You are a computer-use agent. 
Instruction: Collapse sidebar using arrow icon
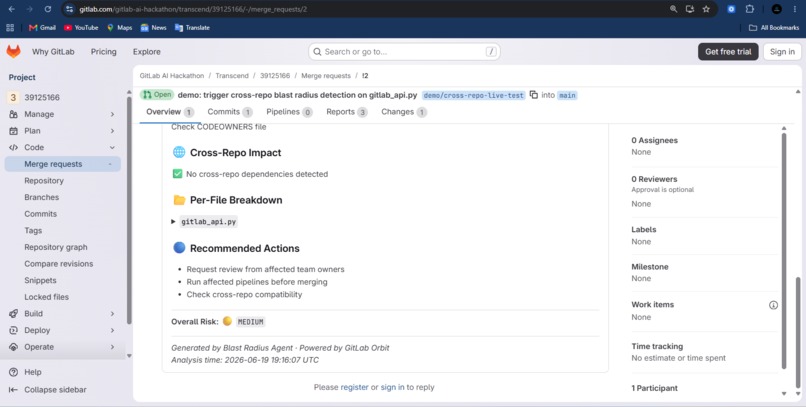(x=14, y=390)
